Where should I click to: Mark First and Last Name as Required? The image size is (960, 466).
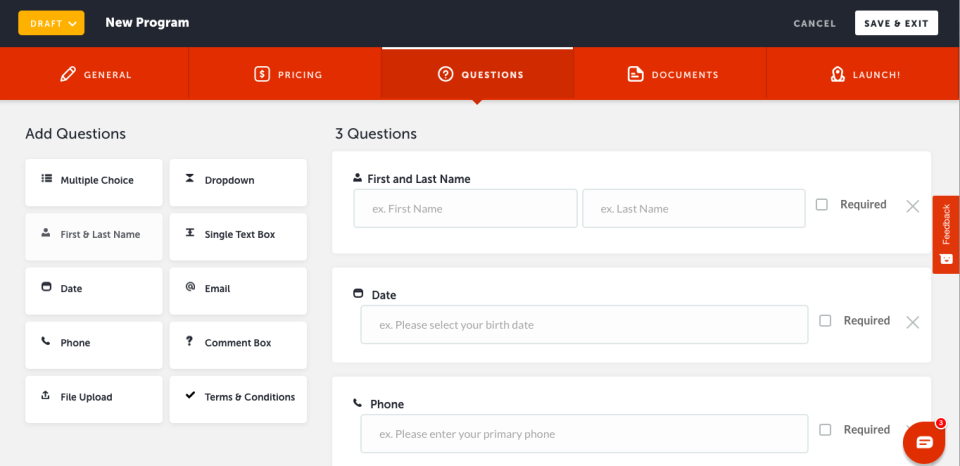click(x=822, y=205)
